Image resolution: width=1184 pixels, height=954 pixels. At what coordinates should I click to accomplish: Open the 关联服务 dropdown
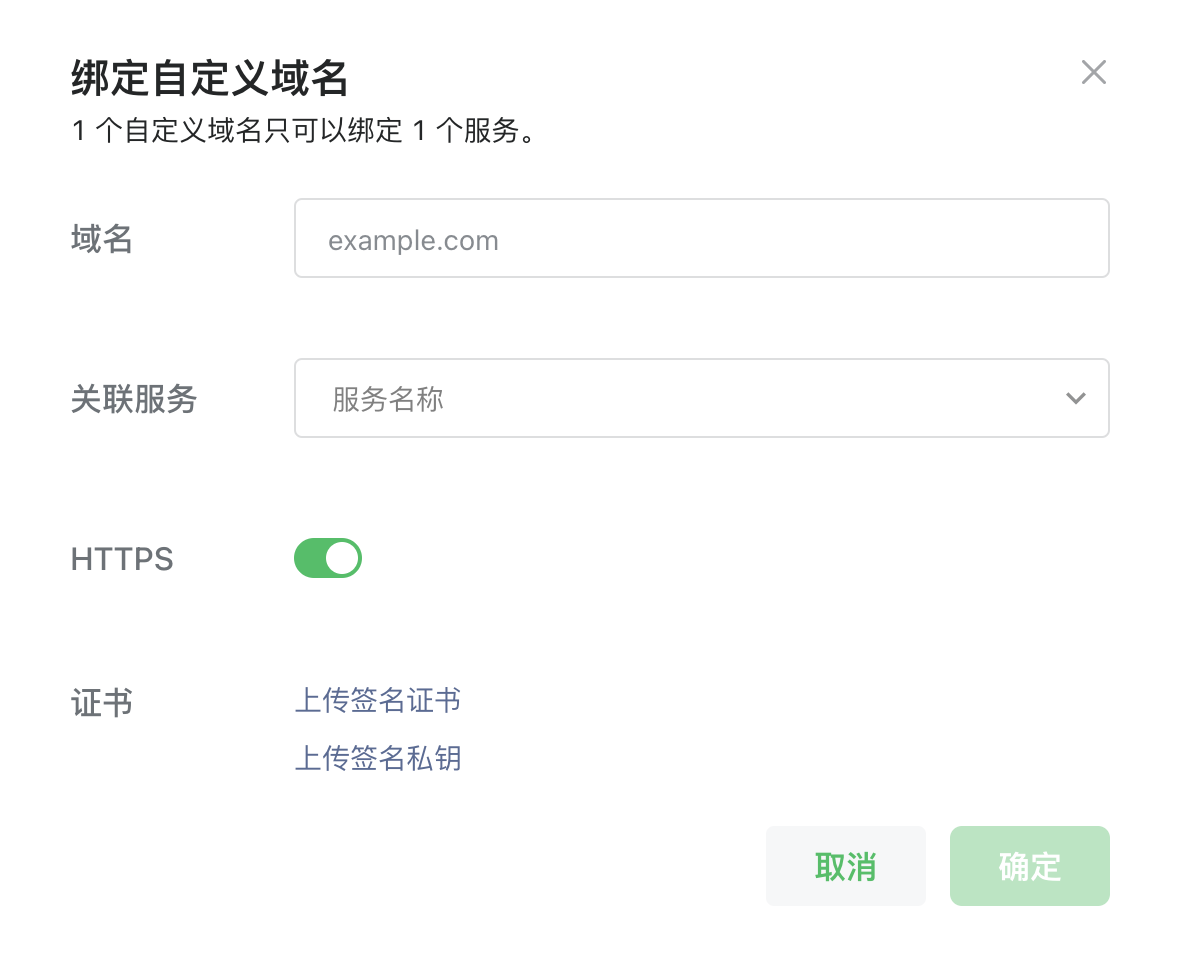[x=700, y=398]
